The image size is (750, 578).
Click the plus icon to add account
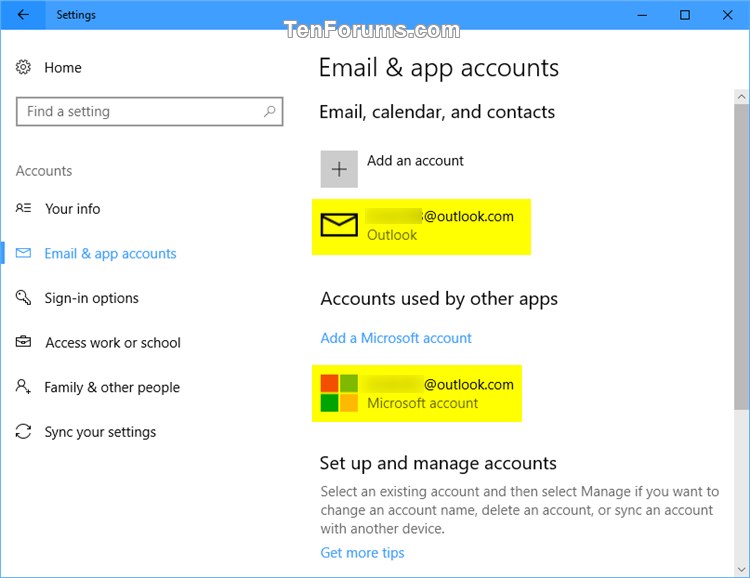click(x=339, y=169)
